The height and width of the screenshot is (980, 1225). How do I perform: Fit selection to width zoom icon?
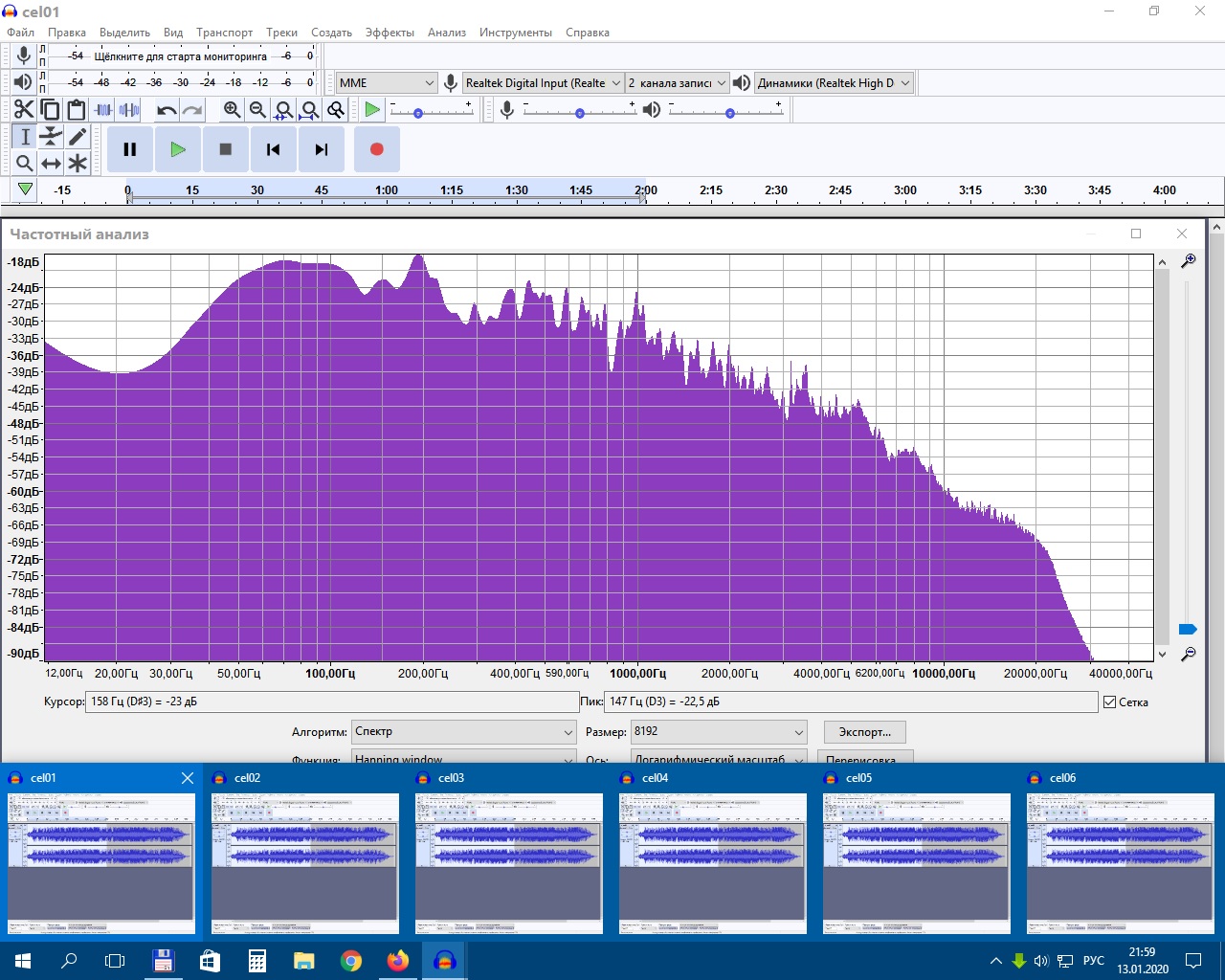283,110
